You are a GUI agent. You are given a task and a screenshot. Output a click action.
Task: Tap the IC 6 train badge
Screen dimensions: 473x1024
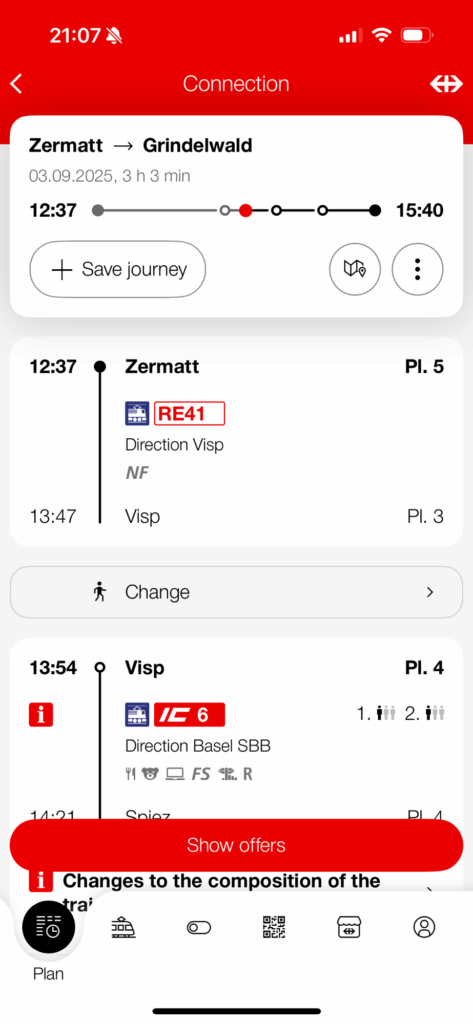tap(189, 714)
